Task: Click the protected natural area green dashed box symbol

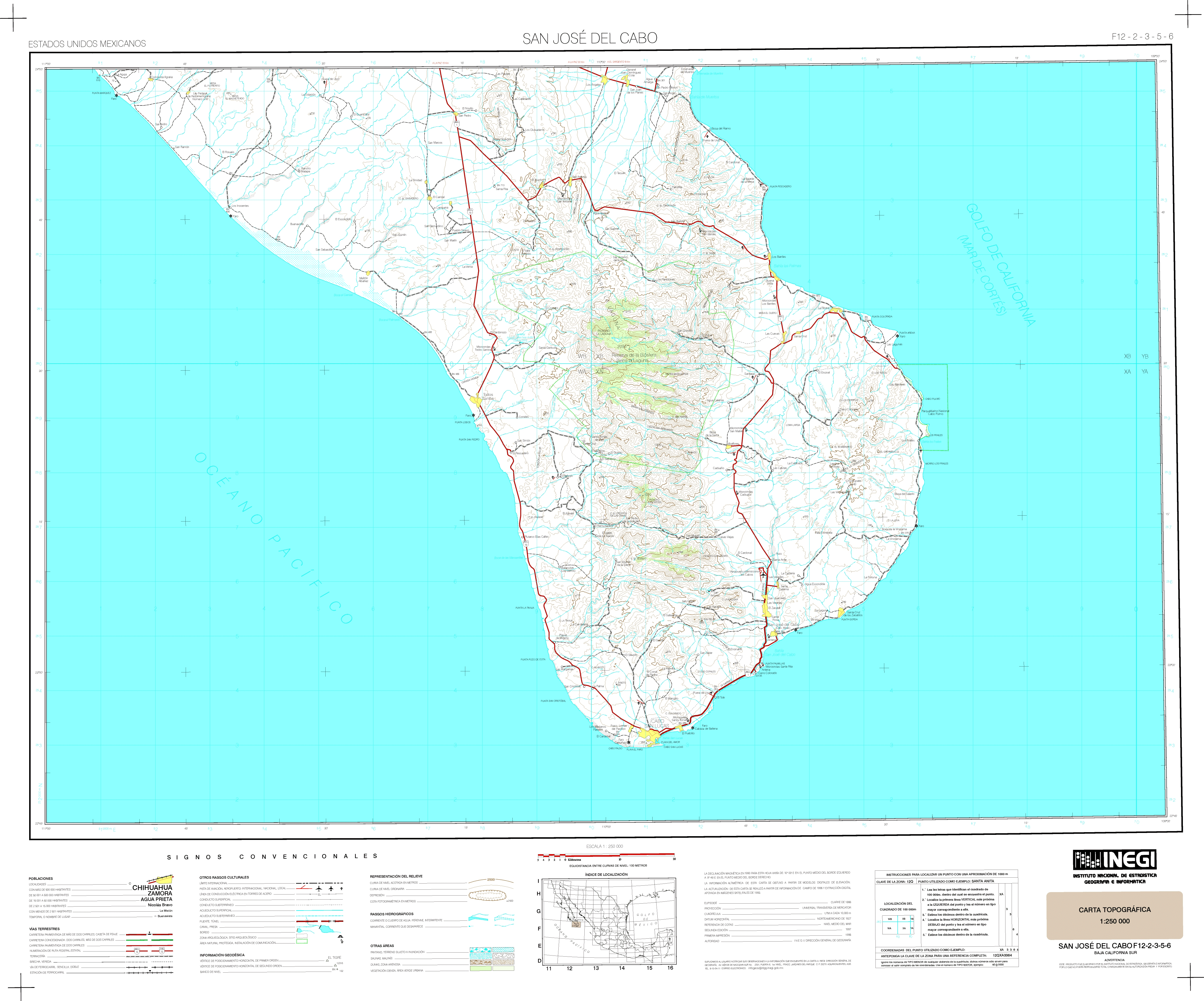Action: [x=302, y=941]
